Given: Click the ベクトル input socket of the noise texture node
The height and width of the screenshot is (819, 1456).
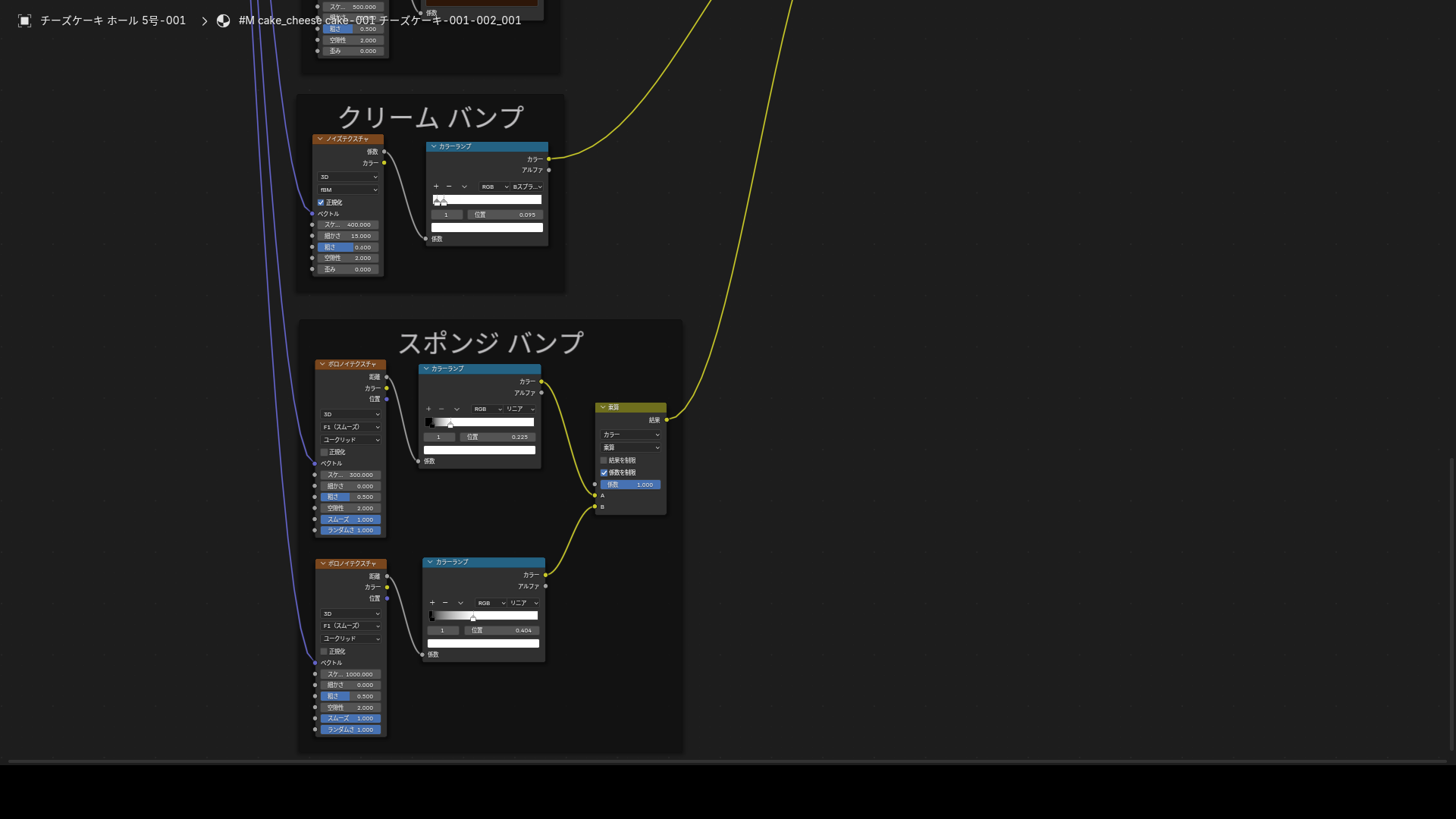Looking at the screenshot, I should [312, 214].
